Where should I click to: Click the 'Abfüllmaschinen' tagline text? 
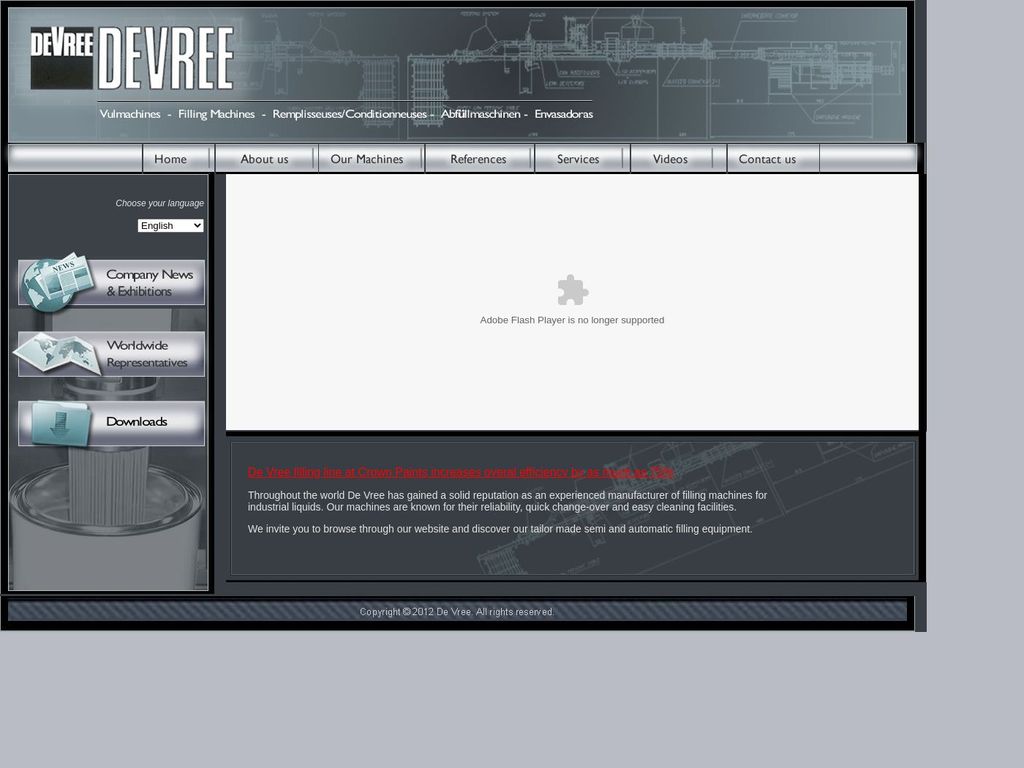point(481,114)
